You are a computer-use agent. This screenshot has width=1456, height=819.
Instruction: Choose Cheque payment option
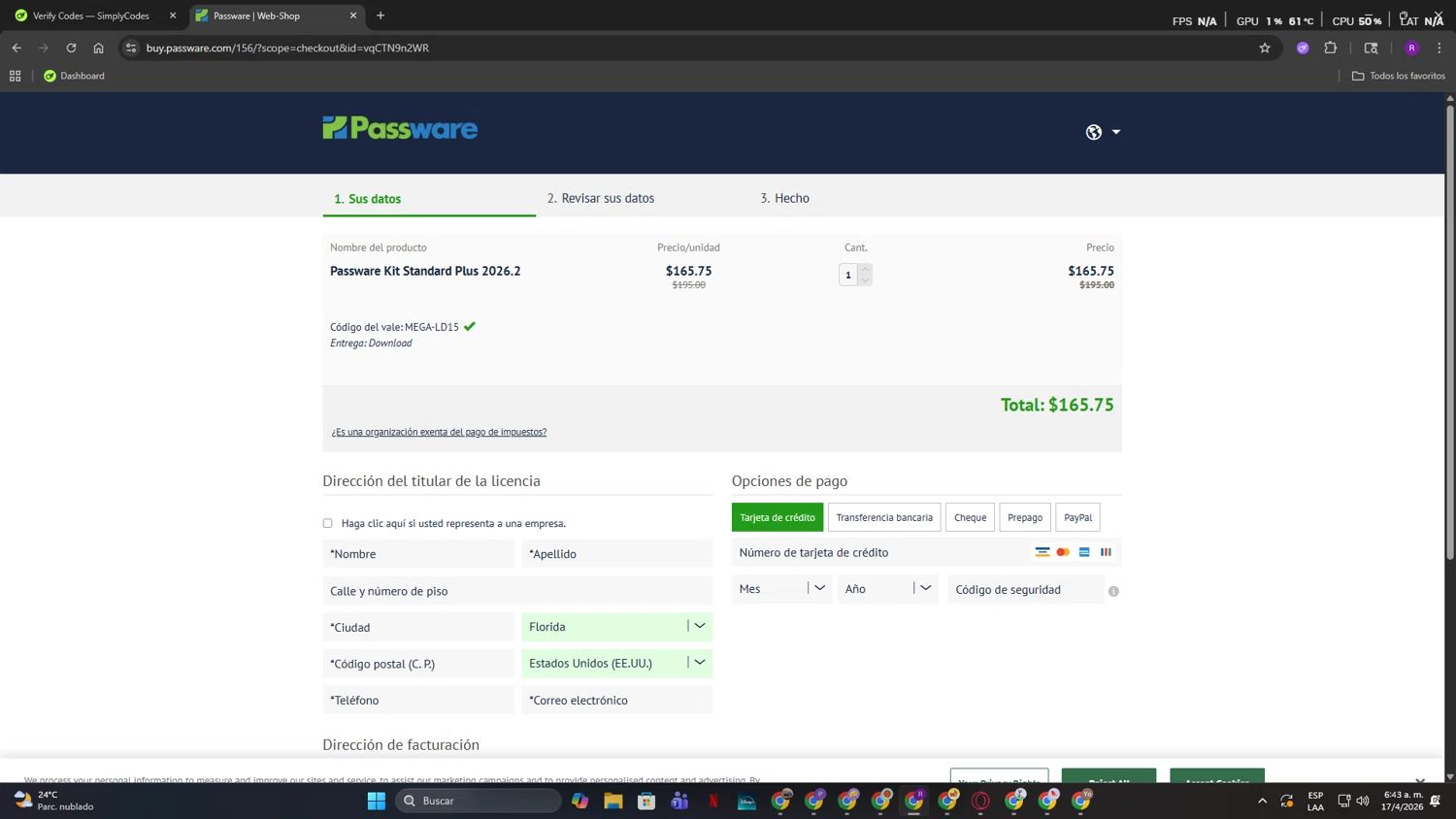click(x=970, y=517)
